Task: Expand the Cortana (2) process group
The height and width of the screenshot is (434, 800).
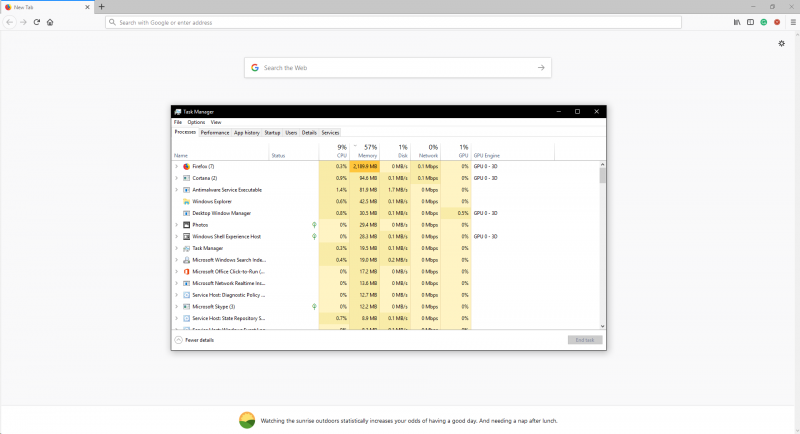Action: click(177, 178)
